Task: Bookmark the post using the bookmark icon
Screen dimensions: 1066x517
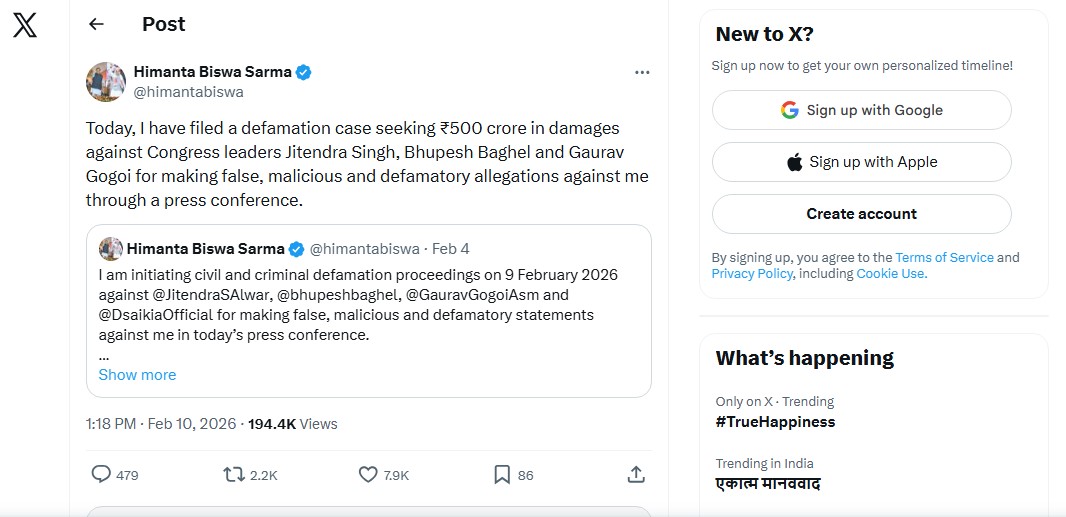Action: click(x=502, y=475)
